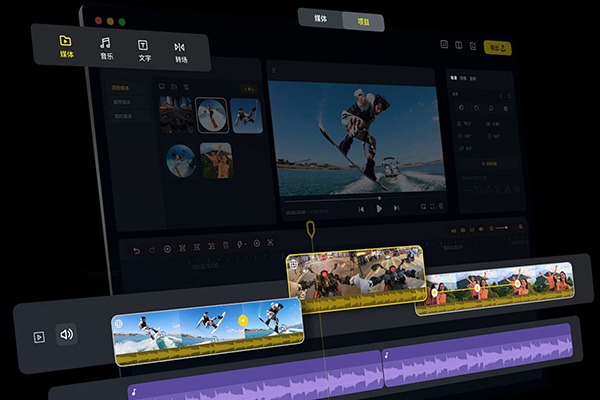Switch to the 媒体 tab at top

tap(320, 21)
